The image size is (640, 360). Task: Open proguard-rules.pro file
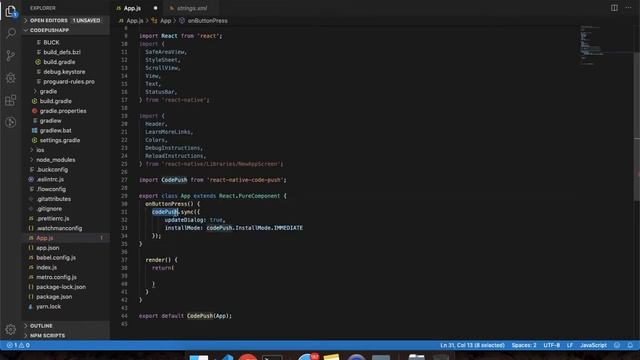point(69,82)
